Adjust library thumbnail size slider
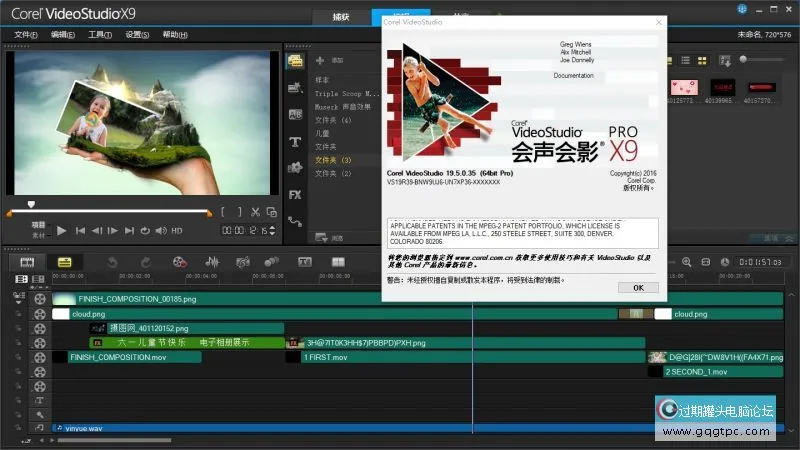This screenshot has height=450, width=800. point(743,60)
